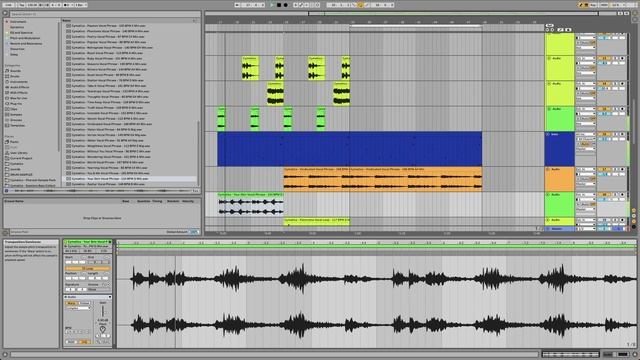The image size is (640, 360).
Task: Click the Previous Locator arrow button
Action: click(547, 30)
